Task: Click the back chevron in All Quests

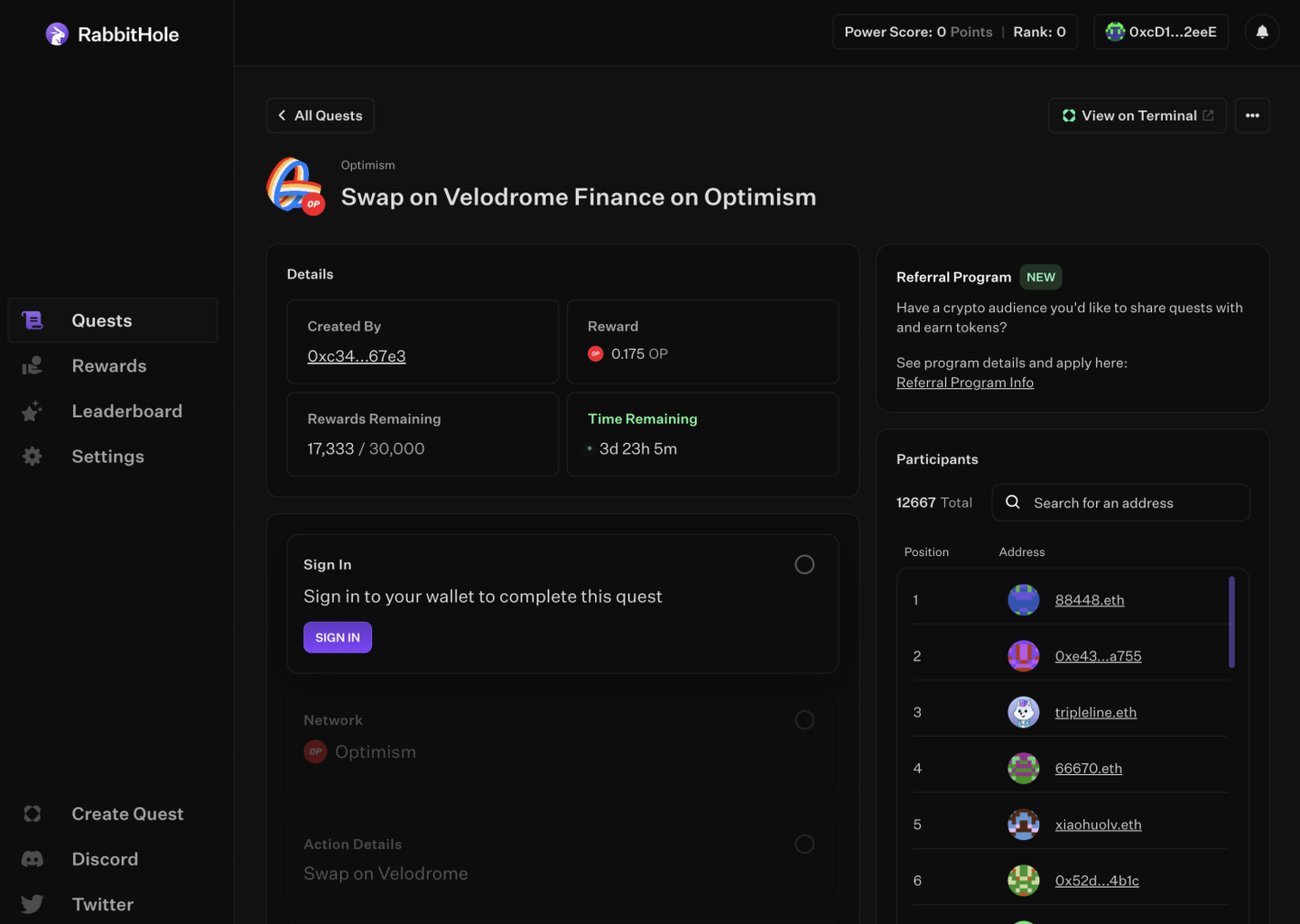Action: pyautogui.click(x=282, y=115)
